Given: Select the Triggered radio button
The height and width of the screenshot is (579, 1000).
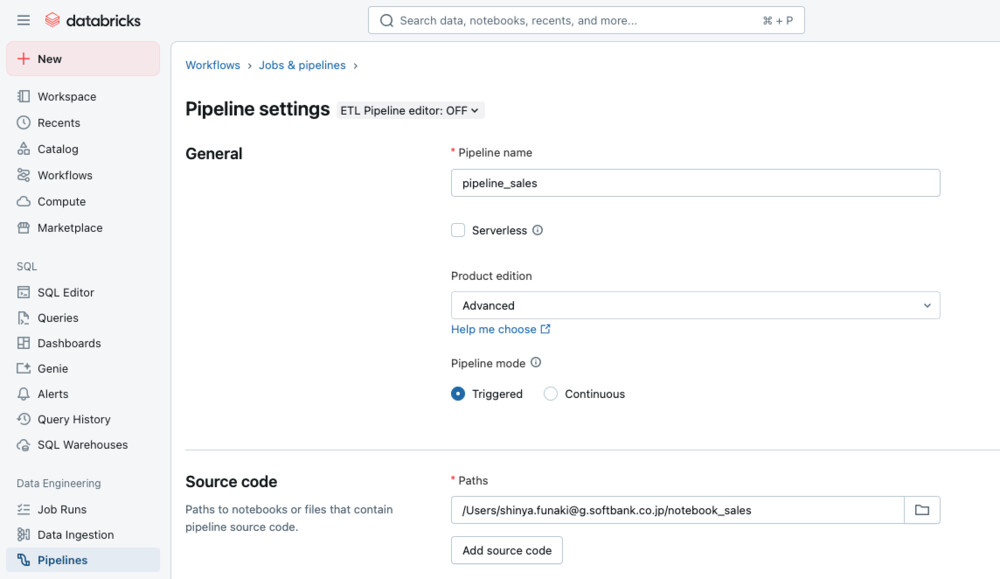Looking at the screenshot, I should tap(460, 394).
